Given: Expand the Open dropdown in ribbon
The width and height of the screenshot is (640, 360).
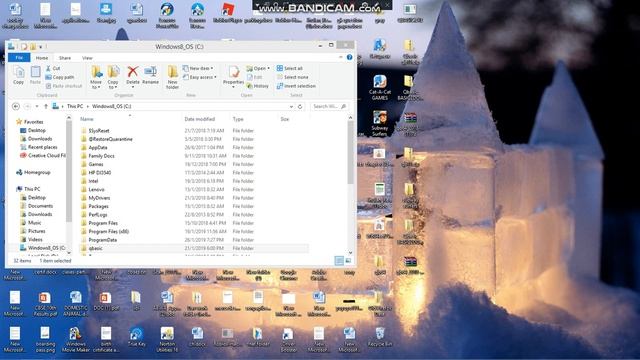Looking at the screenshot, I should 258,68.
